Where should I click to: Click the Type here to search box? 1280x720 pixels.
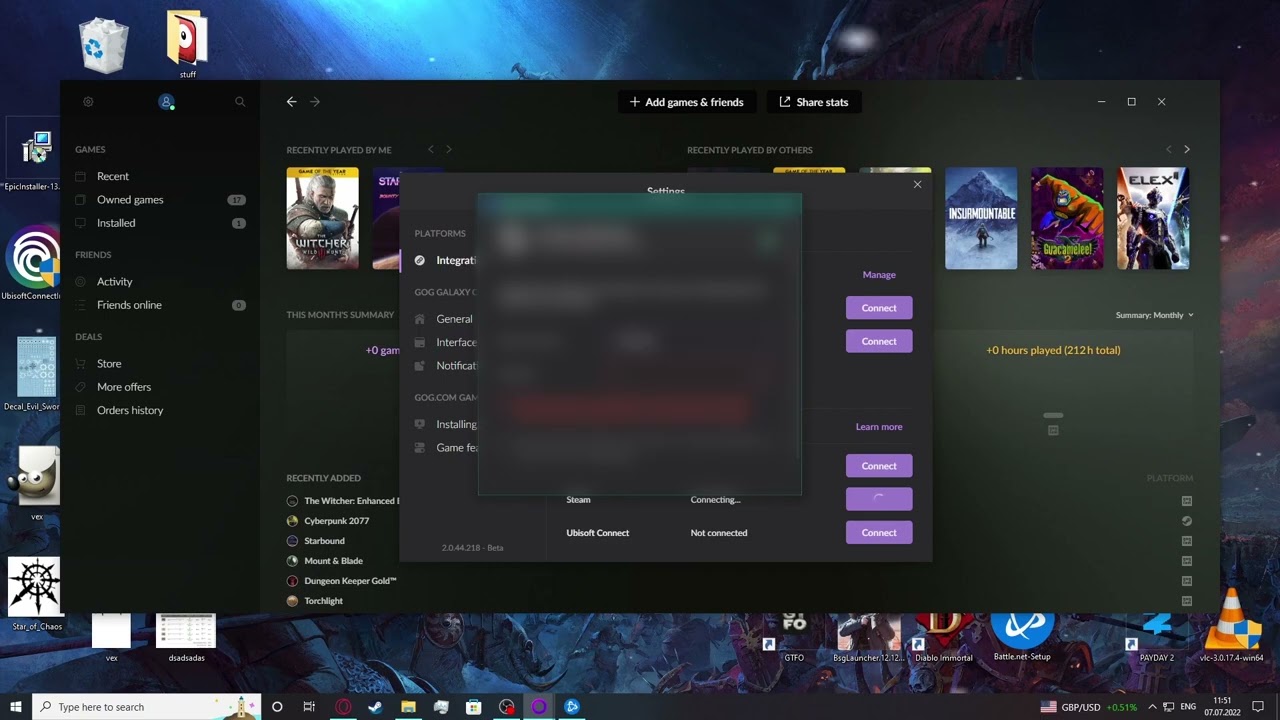(x=147, y=707)
